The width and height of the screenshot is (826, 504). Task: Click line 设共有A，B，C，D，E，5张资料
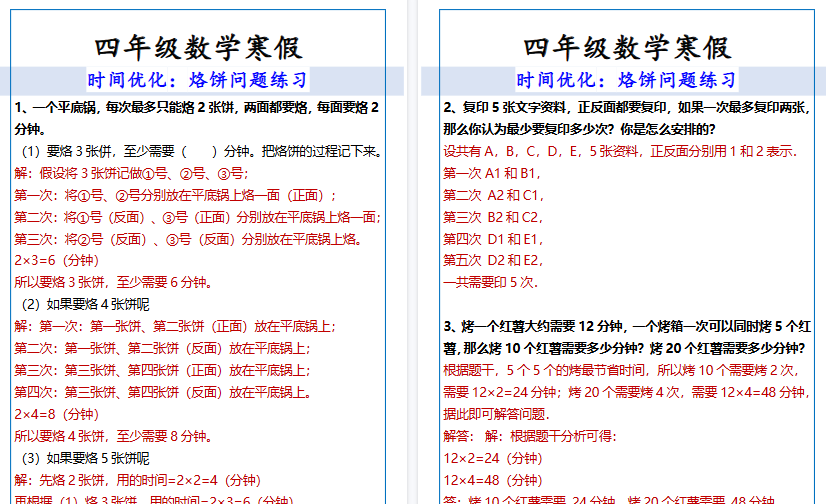point(620,152)
